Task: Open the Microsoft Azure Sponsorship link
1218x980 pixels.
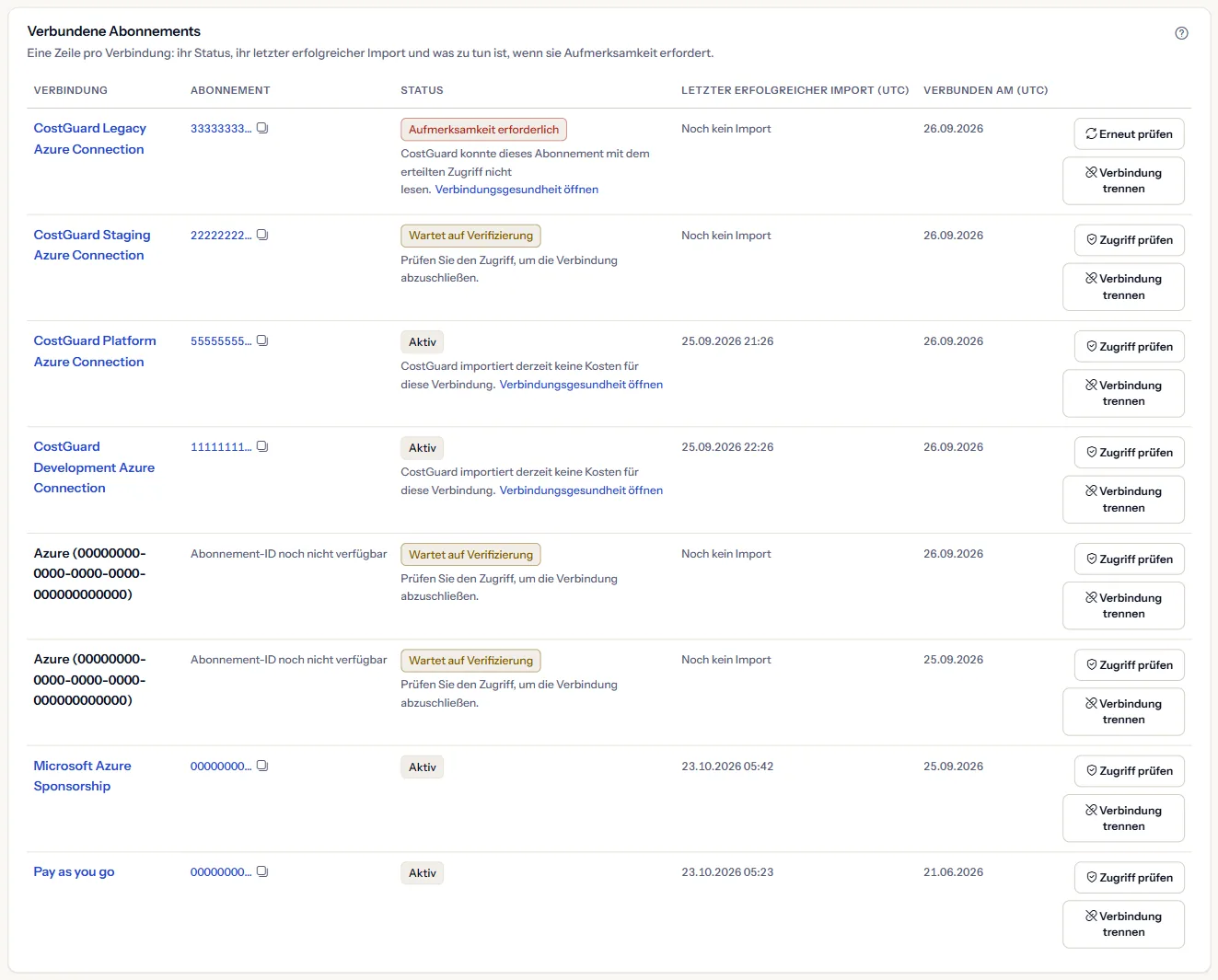Action: click(x=82, y=776)
